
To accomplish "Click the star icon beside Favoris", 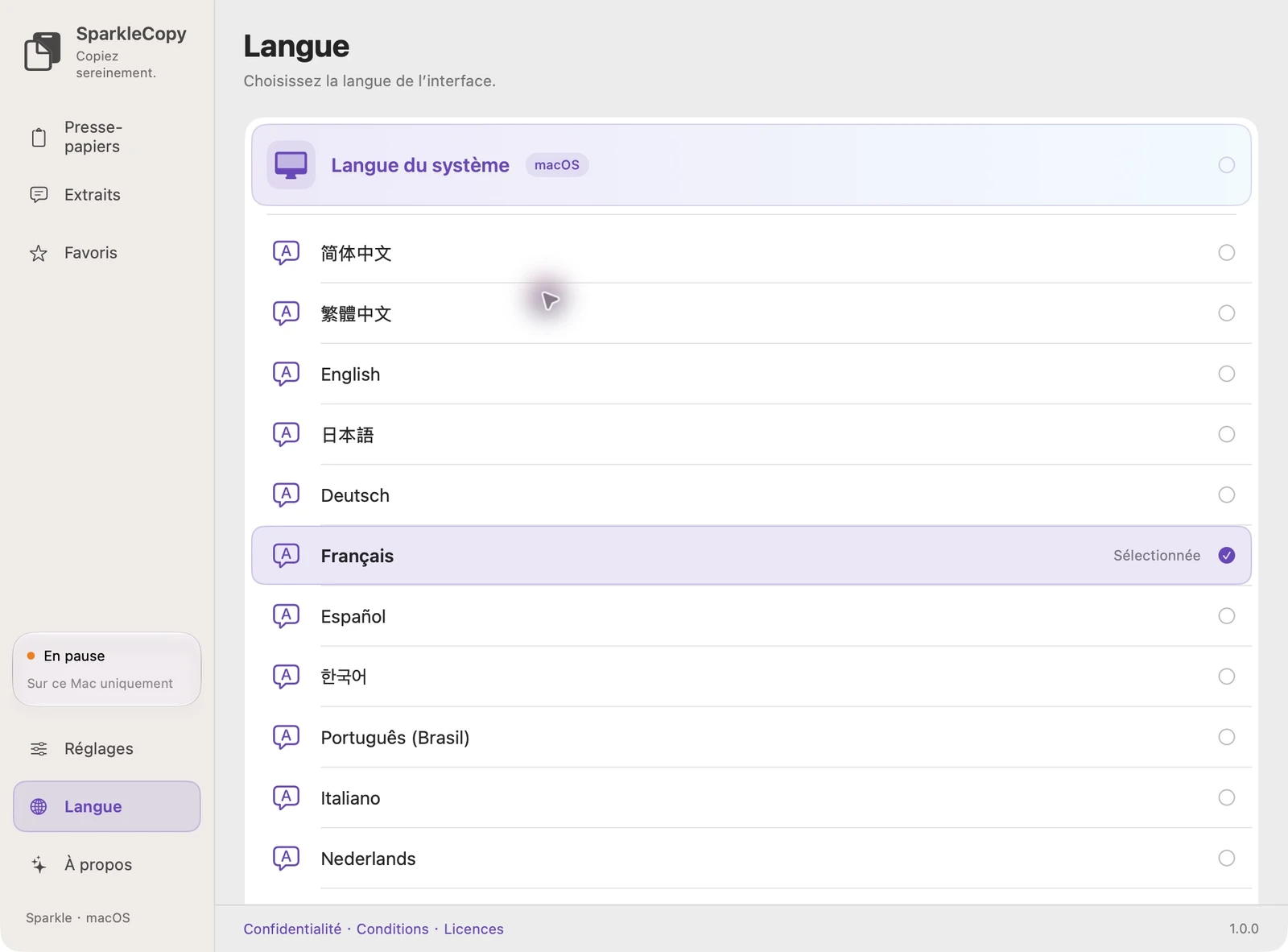I will click(39, 253).
